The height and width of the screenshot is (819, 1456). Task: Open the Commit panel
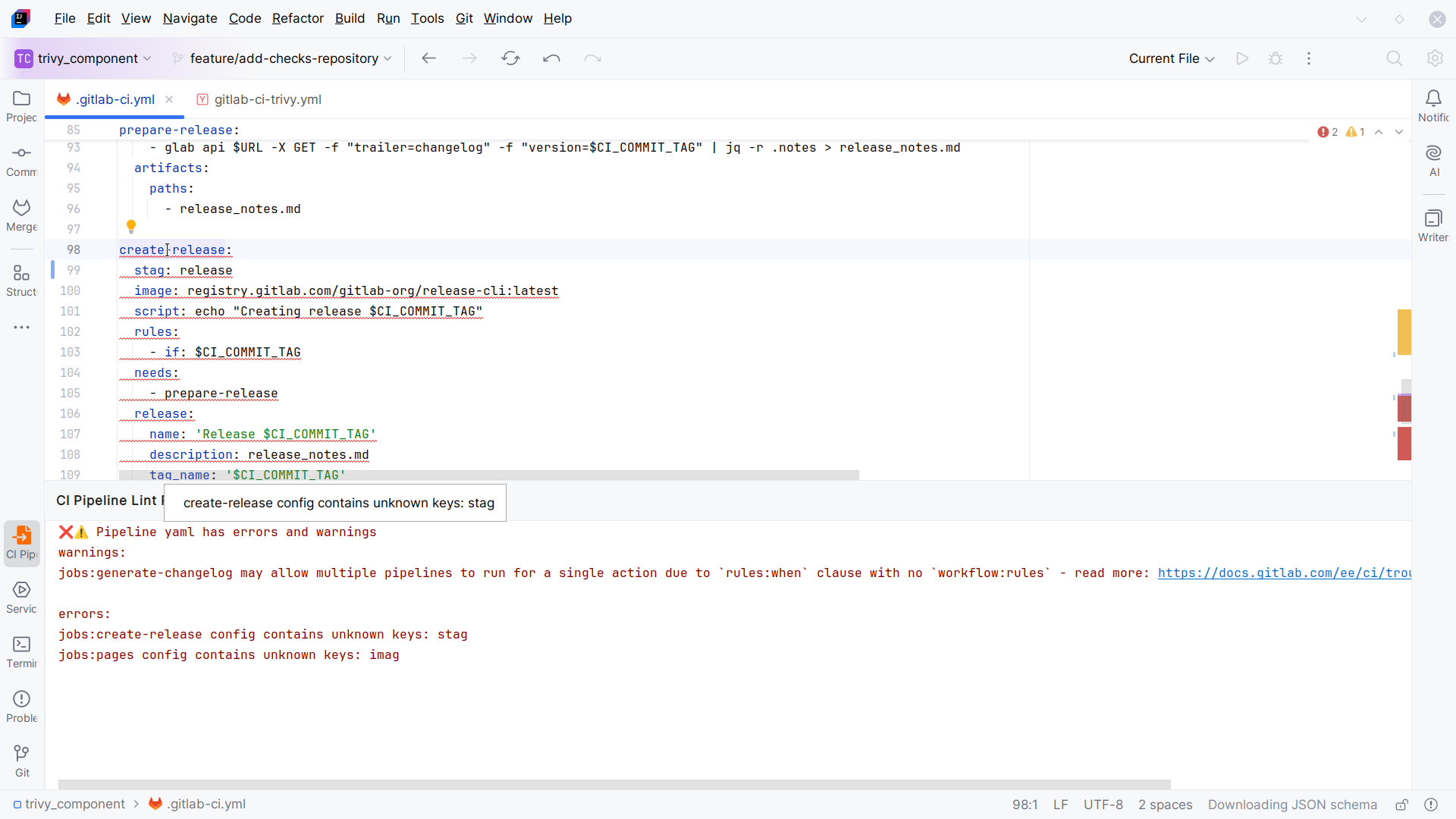20,159
